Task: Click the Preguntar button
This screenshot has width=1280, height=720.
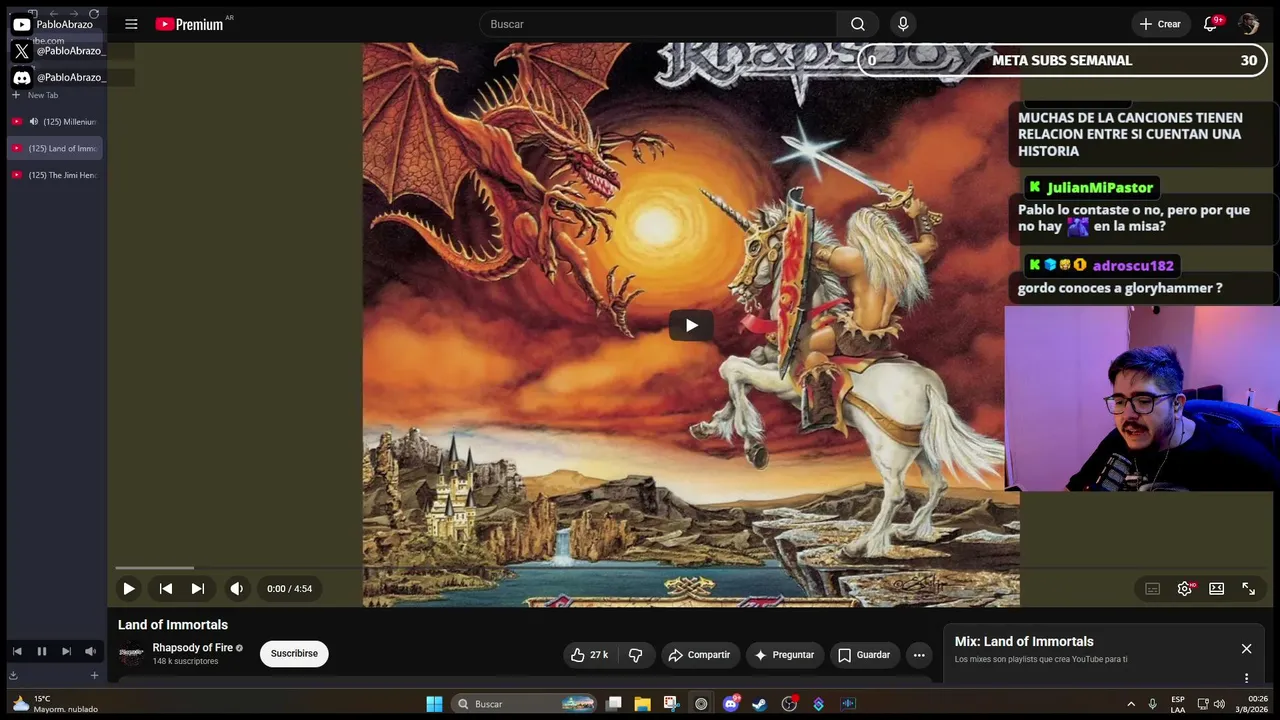Action: click(x=784, y=655)
